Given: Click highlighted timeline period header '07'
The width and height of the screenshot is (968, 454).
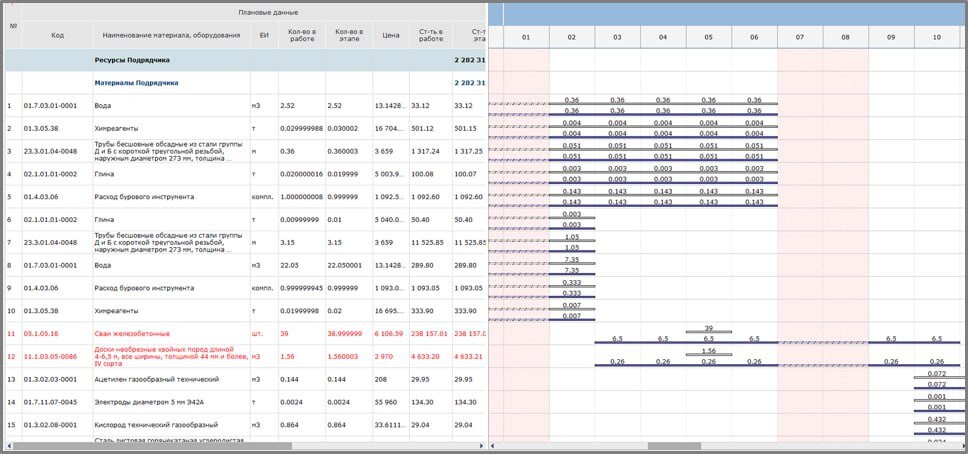Looking at the screenshot, I should [799, 37].
